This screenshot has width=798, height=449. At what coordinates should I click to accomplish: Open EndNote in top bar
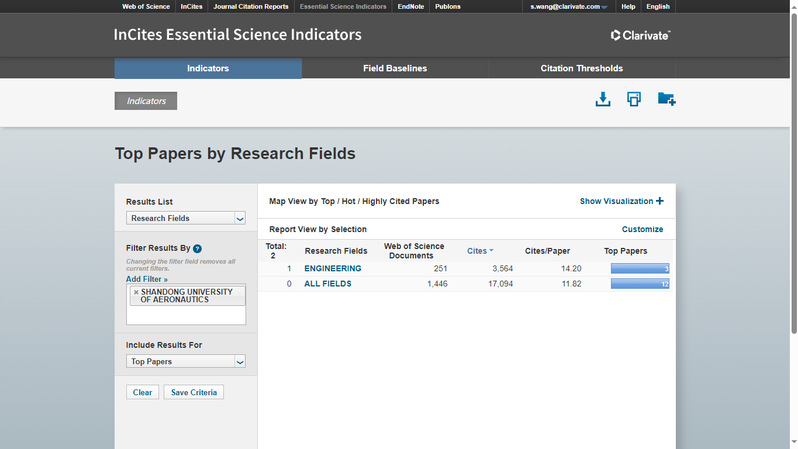(x=411, y=7)
